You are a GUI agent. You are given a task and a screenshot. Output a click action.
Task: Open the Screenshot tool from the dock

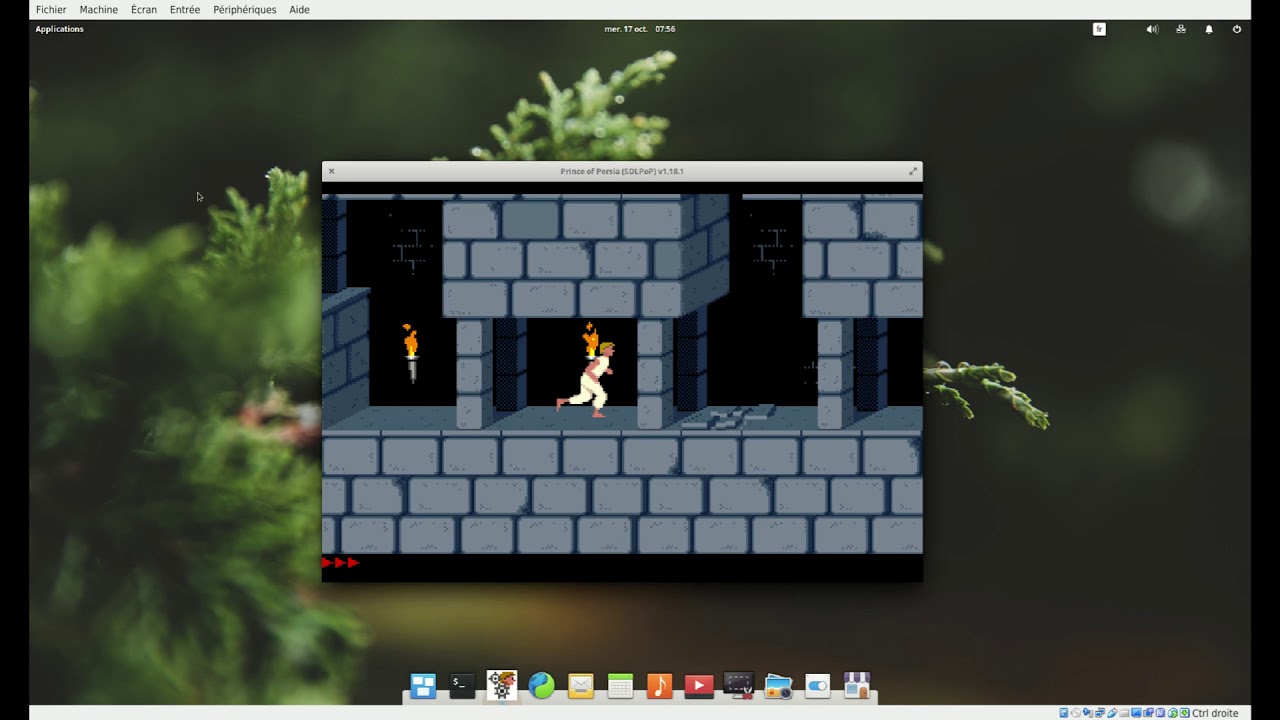pos(738,685)
